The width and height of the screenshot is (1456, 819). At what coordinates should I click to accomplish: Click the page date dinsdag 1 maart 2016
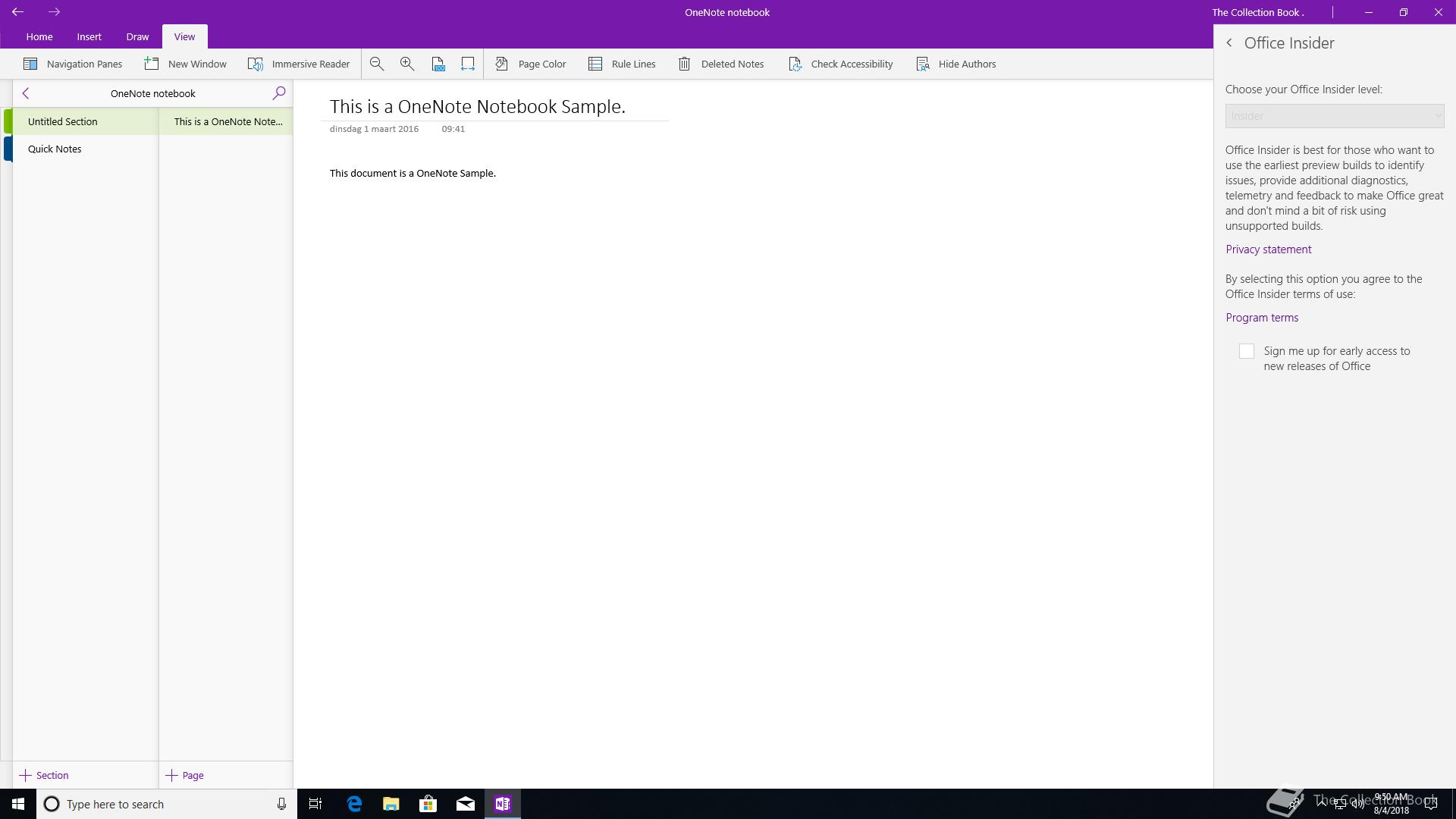[374, 129]
